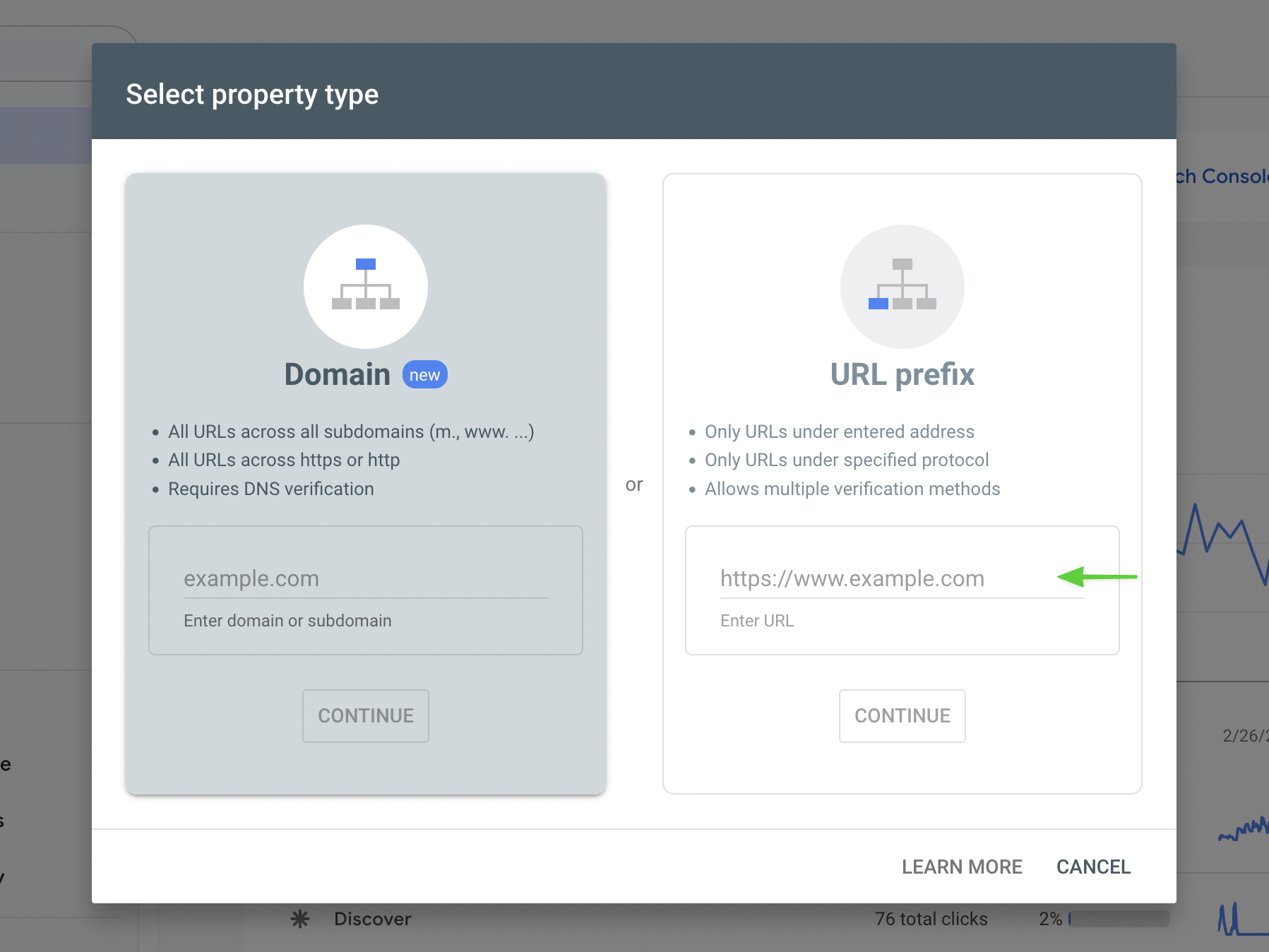Select the URL prefix heading text

(x=902, y=375)
